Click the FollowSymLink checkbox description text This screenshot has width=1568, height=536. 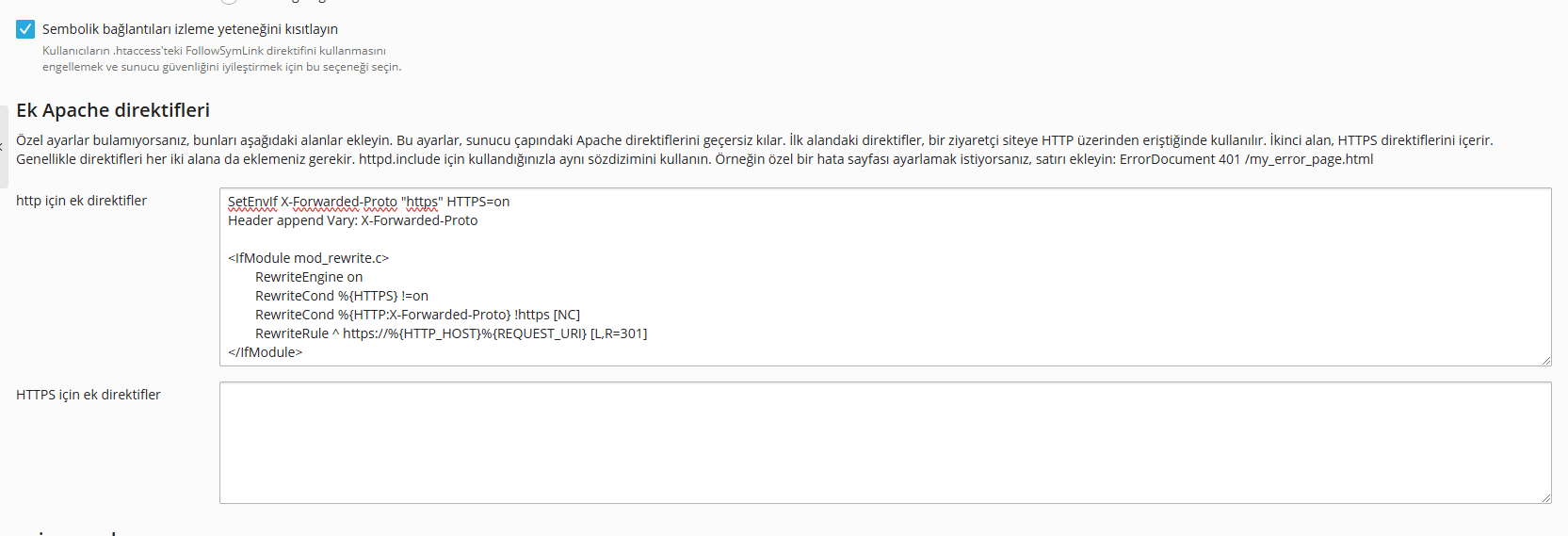[x=221, y=58]
